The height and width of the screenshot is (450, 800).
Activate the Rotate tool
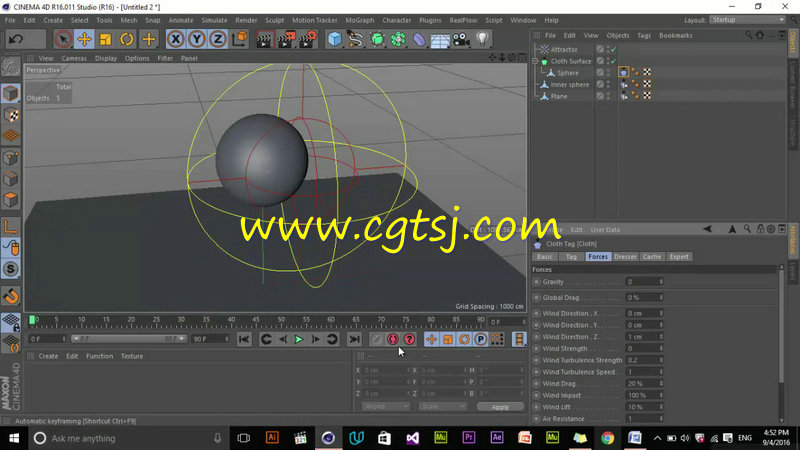click(x=127, y=39)
